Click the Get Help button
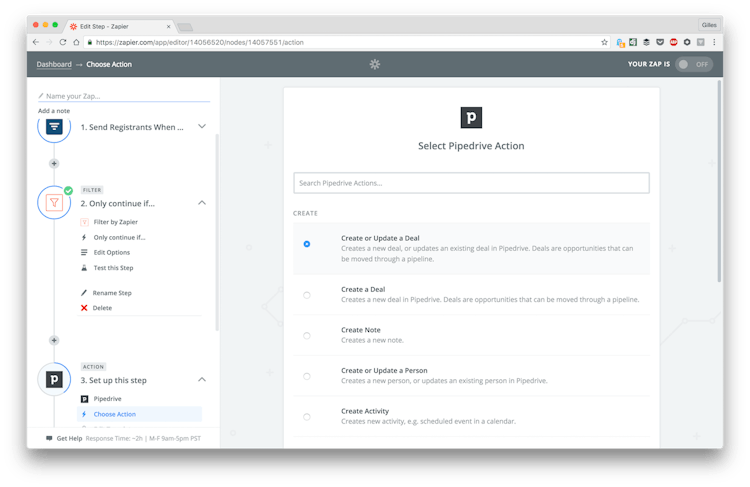 pos(64,438)
